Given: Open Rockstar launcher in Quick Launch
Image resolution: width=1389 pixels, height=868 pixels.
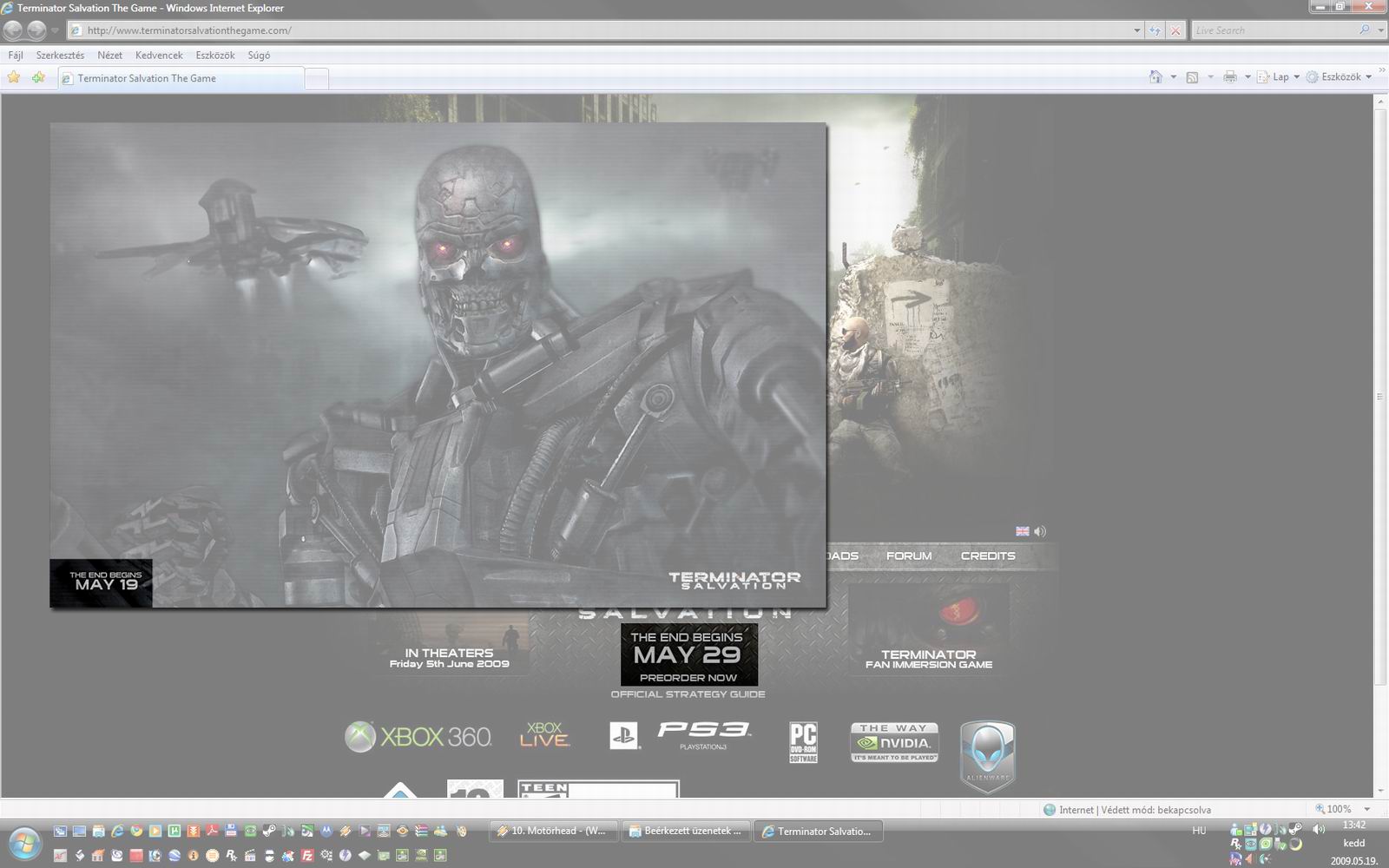Looking at the screenshot, I should click(x=231, y=855).
